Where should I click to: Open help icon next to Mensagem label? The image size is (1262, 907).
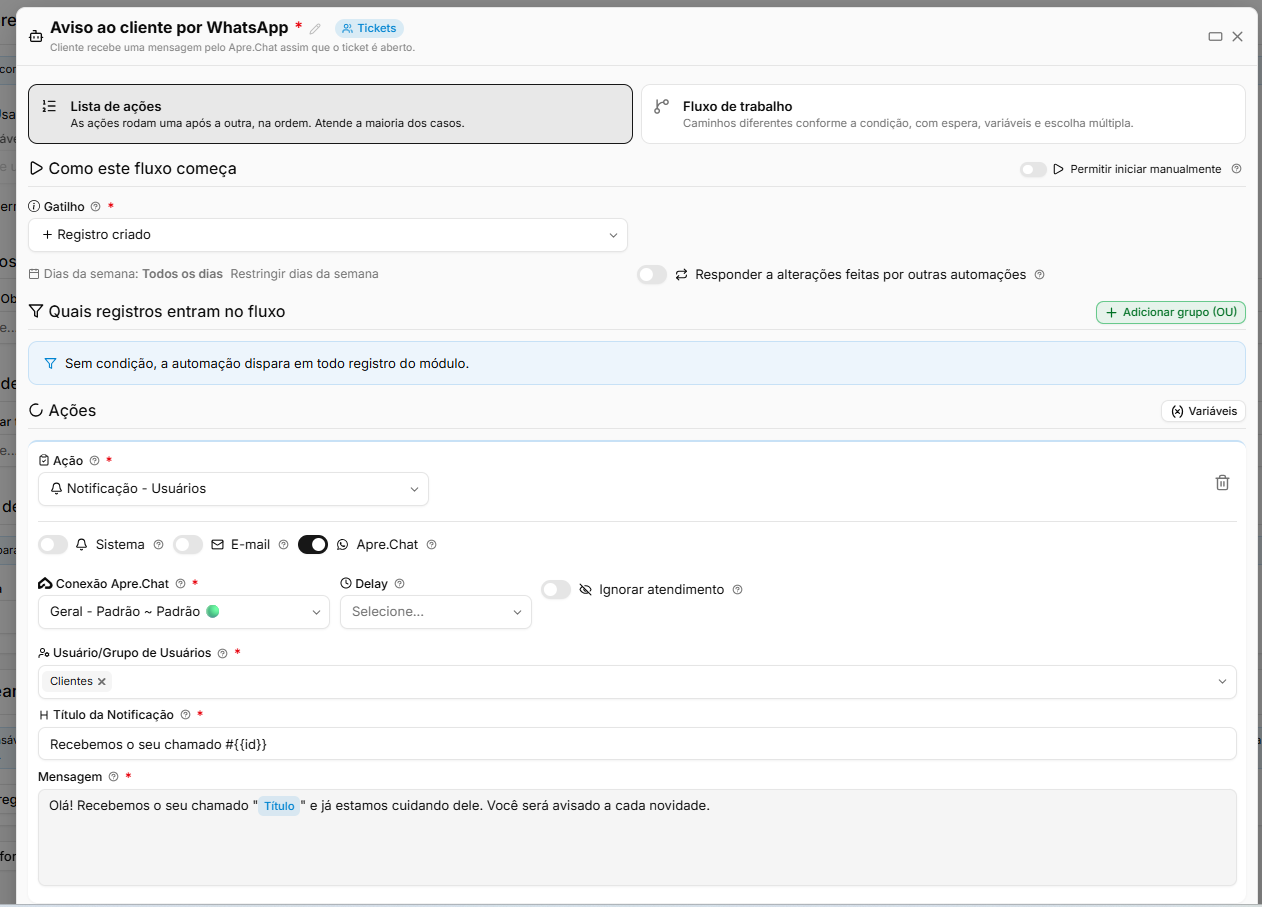(x=113, y=777)
